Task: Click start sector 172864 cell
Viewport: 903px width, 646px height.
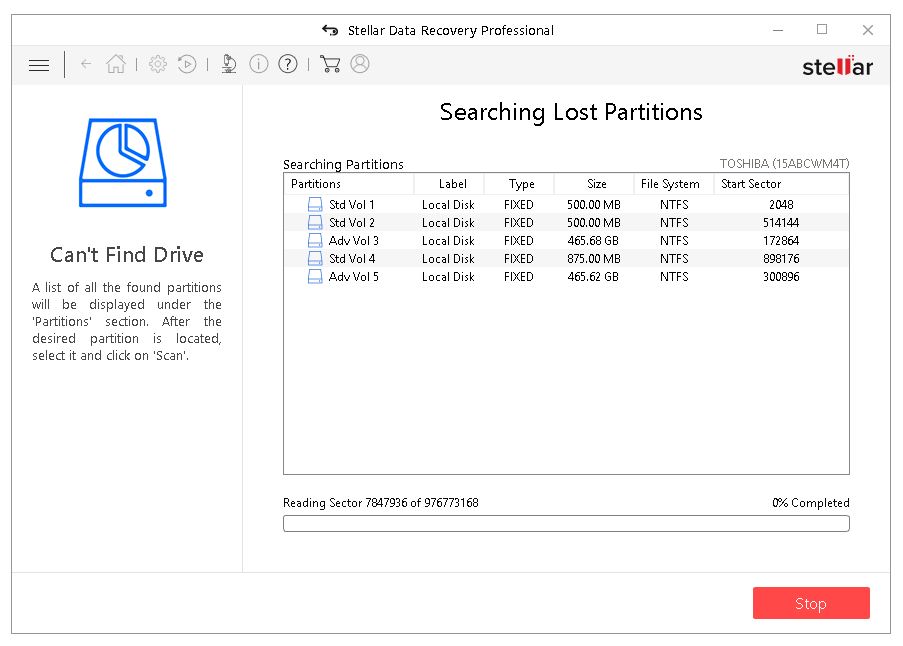Action: point(781,240)
